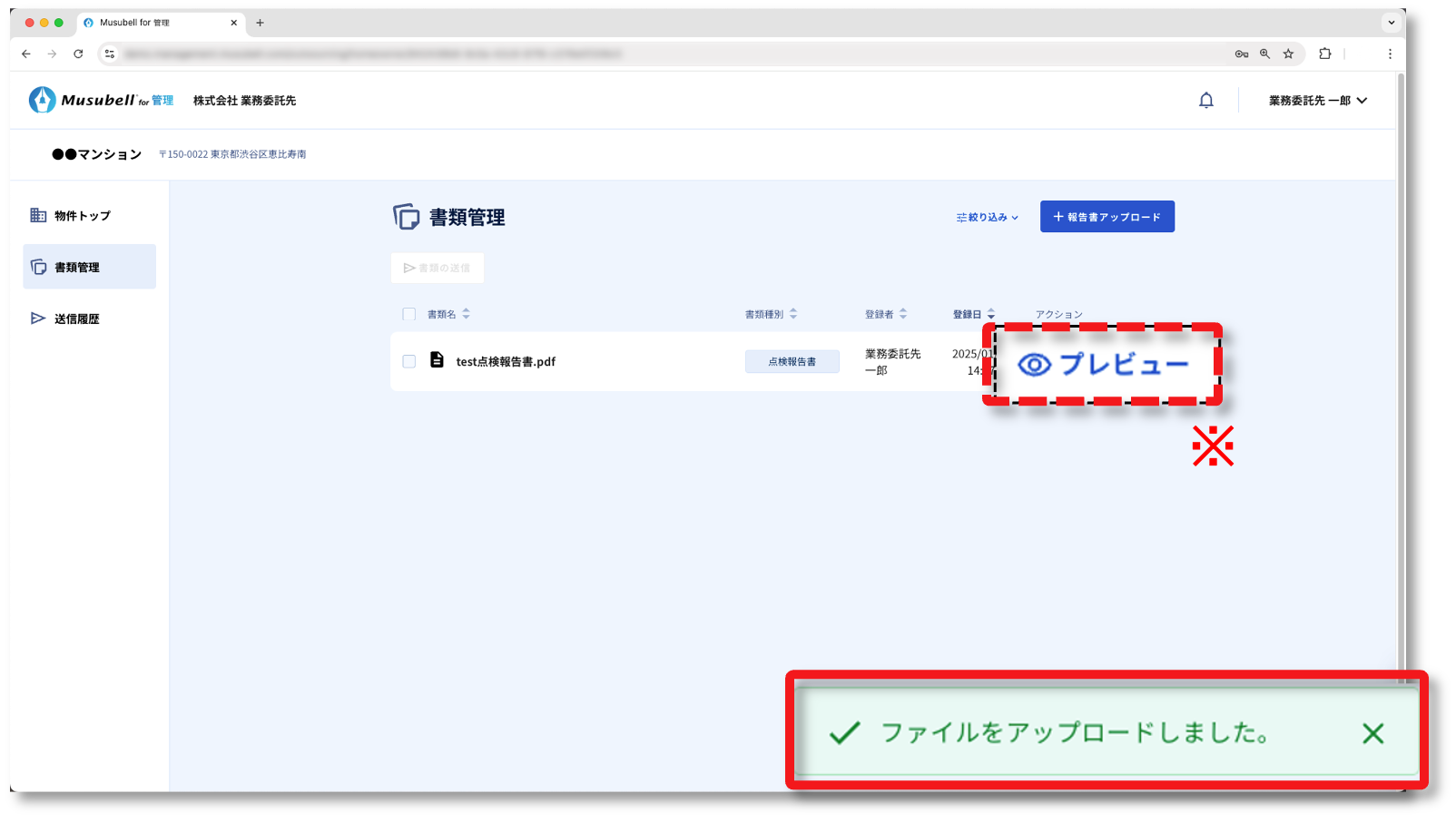Click the Musubell logo in header
The height and width of the screenshot is (823, 1456).
click(x=101, y=100)
